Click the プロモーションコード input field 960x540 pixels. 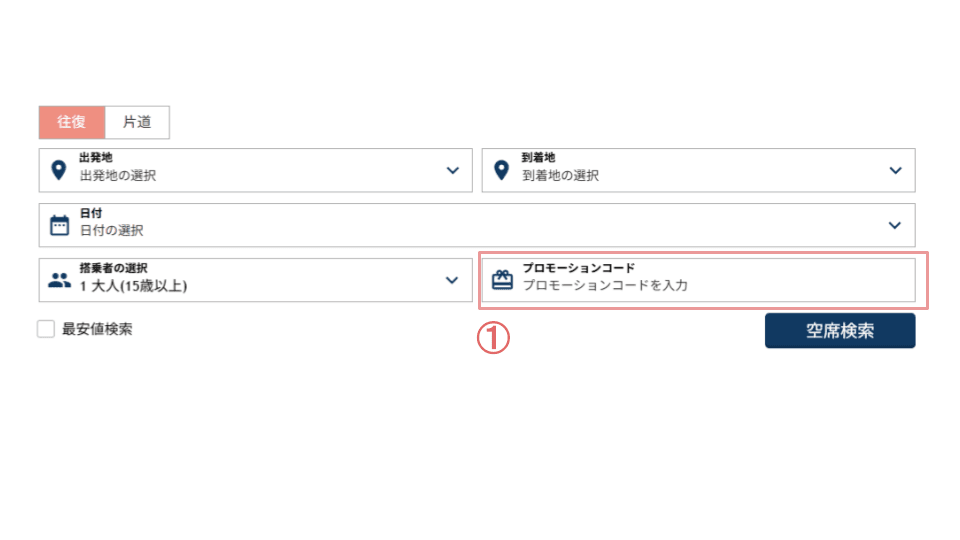(x=699, y=280)
